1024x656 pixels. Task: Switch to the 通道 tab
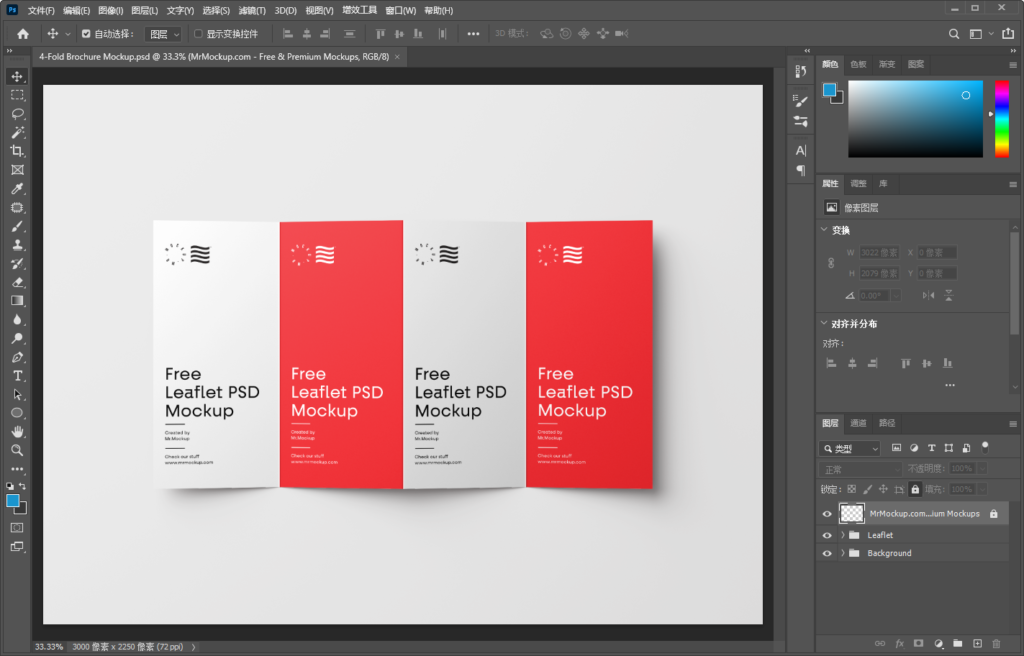coord(858,423)
